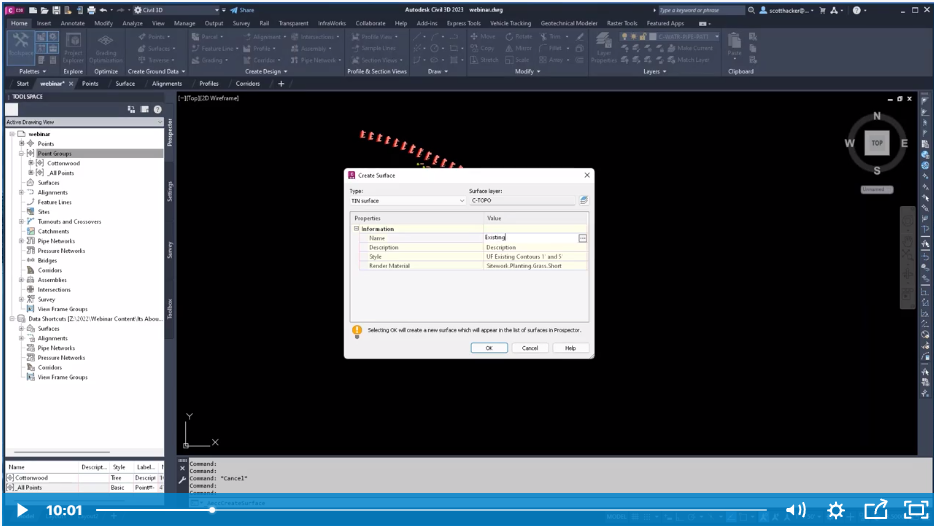This screenshot has height=526, width=934.
Task: Click the ellipsis button next to the Name value
Action: [583, 238]
